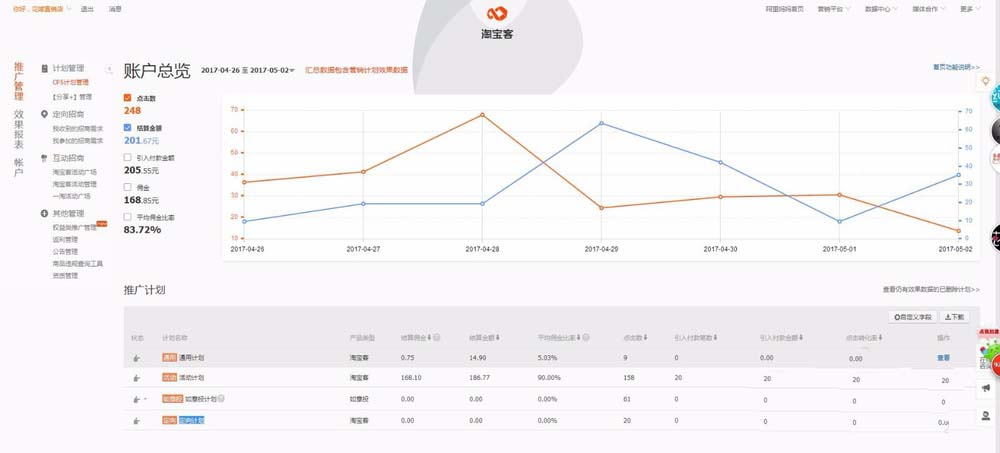Click 退出 logout link at top left

coord(87,9)
